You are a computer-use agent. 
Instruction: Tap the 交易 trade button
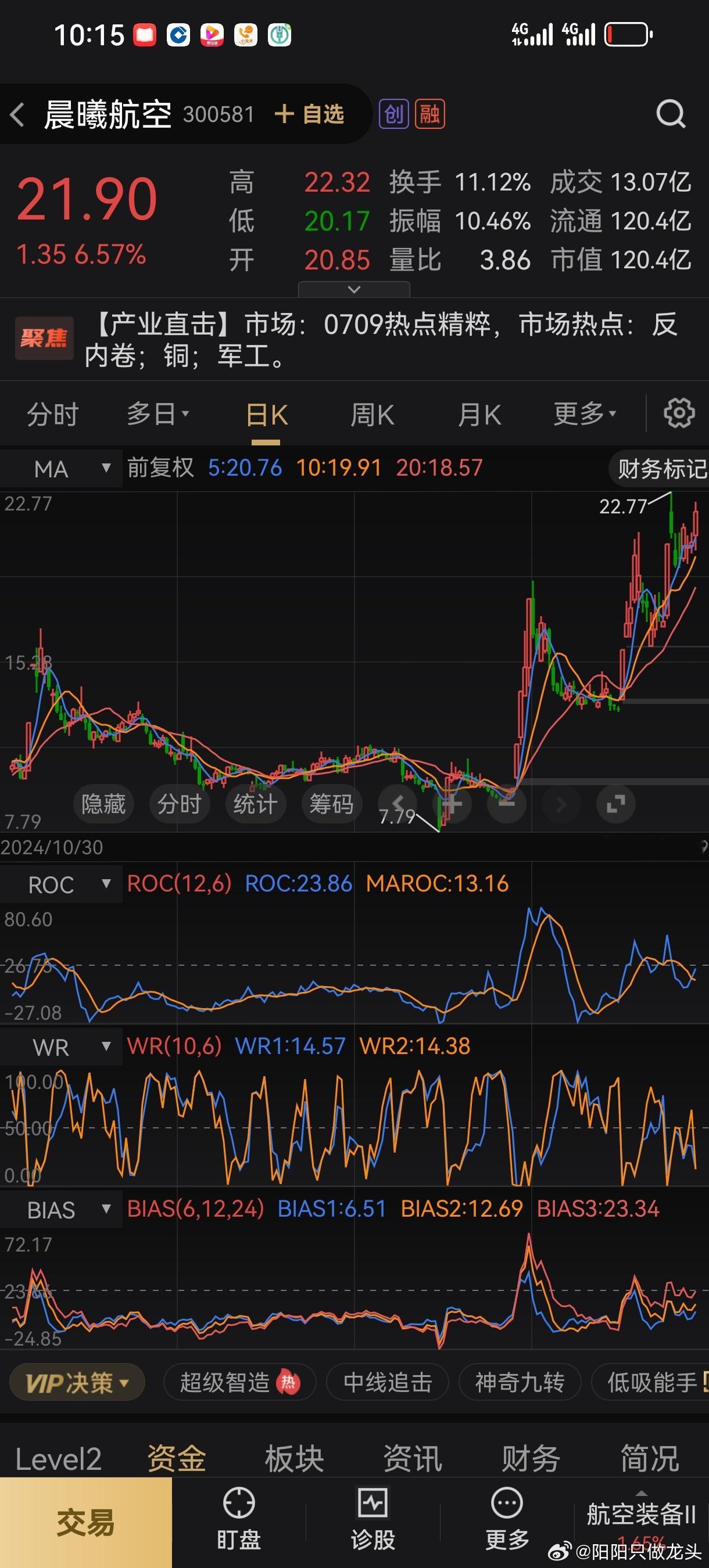tap(86, 1522)
